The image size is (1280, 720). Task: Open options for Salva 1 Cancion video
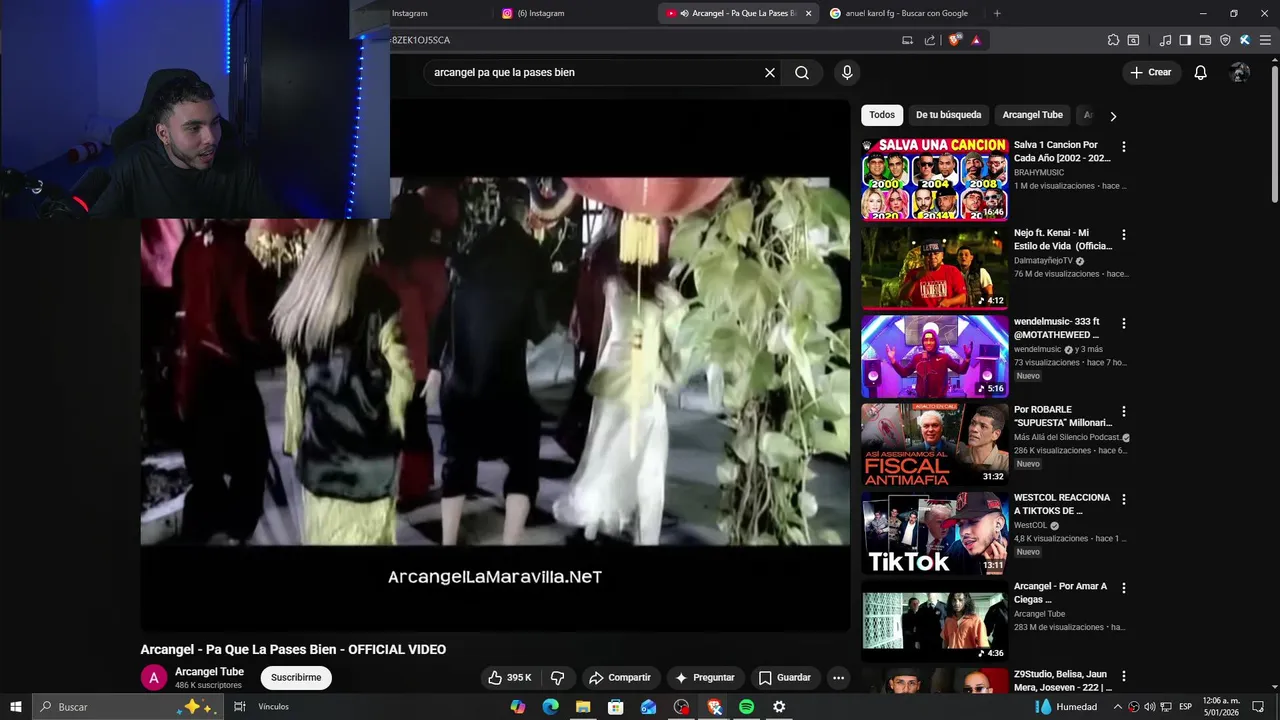pyautogui.click(x=1123, y=146)
